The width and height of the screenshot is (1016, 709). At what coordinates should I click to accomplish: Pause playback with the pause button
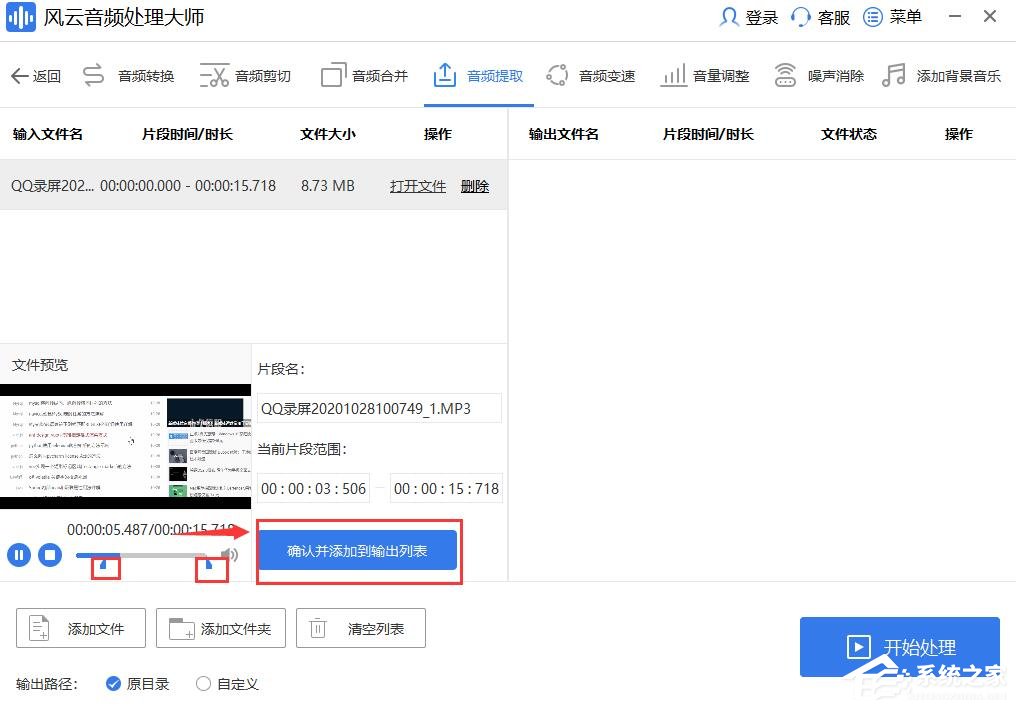[18, 554]
